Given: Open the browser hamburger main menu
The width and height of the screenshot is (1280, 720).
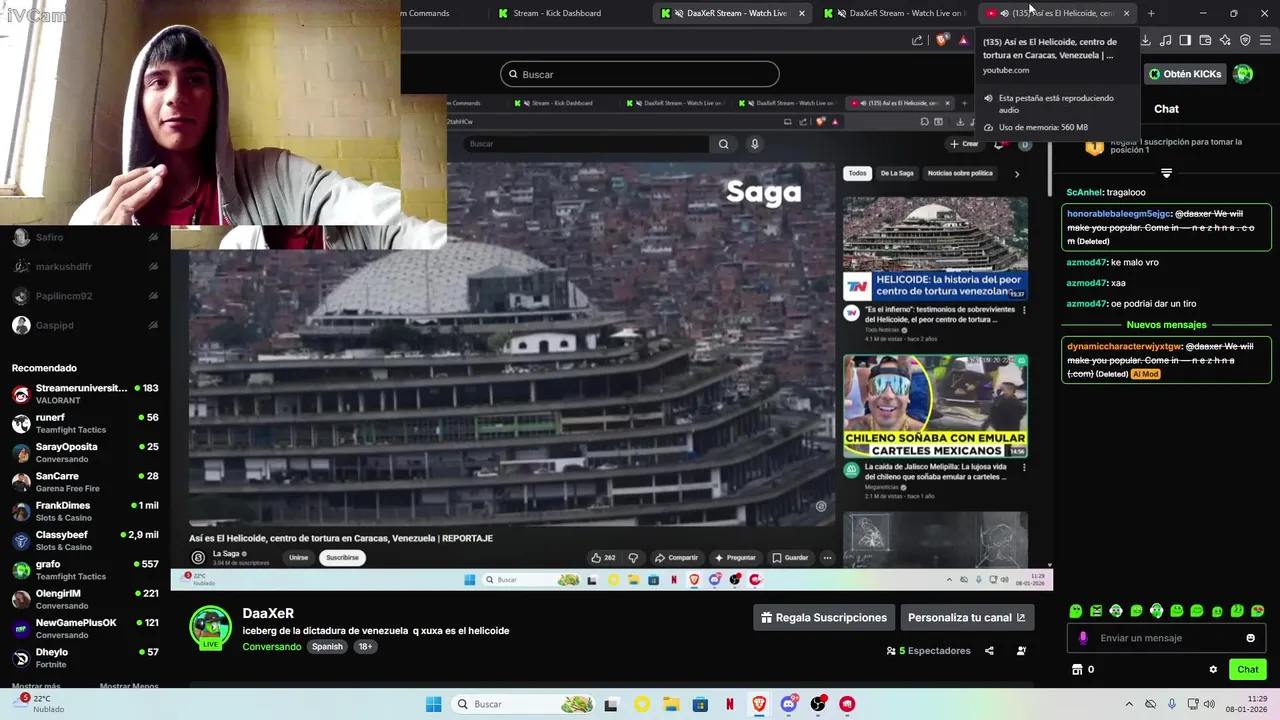Looking at the screenshot, I should (x=1266, y=40).
